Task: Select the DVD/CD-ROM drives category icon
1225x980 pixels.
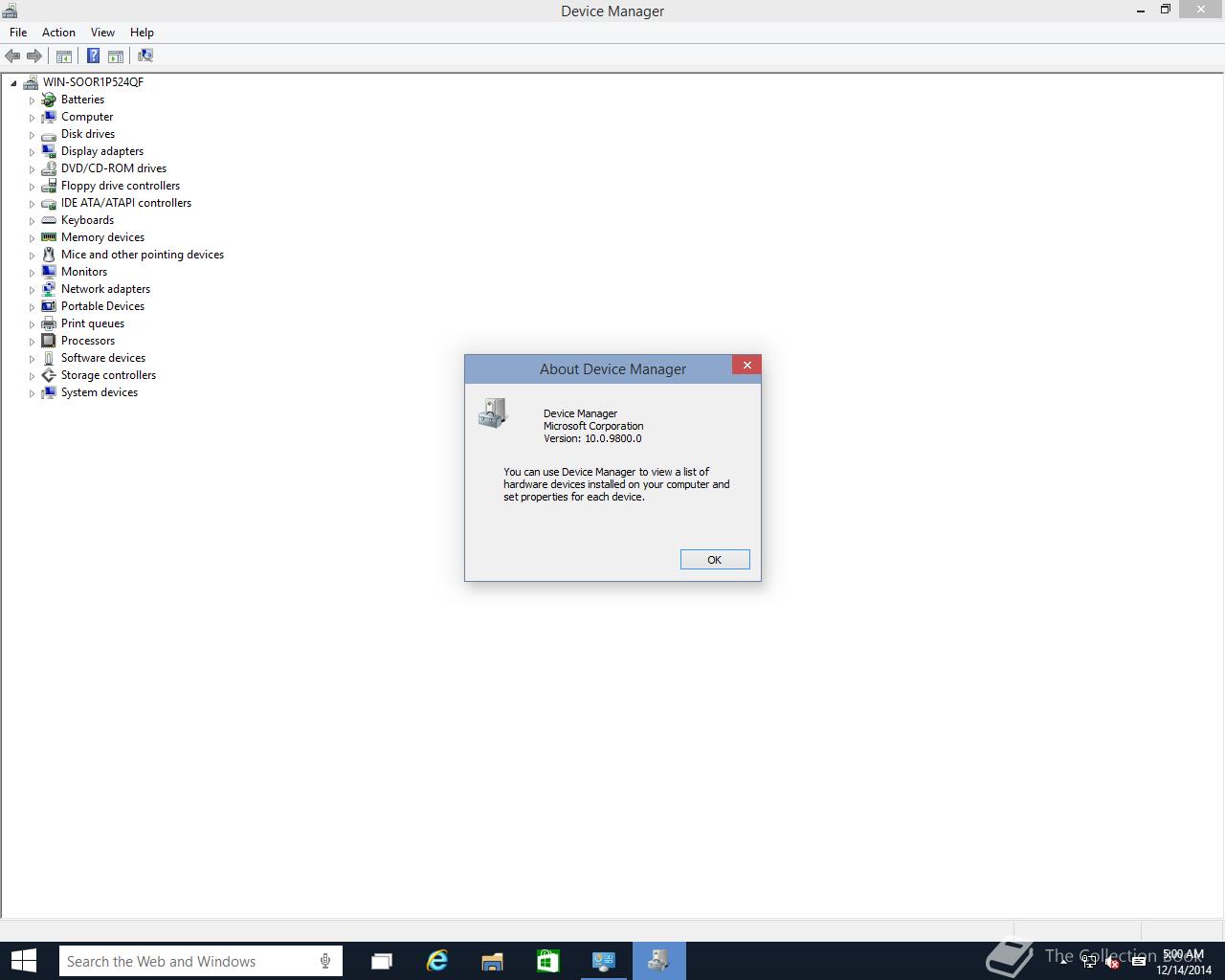Action: click(49, 168)
